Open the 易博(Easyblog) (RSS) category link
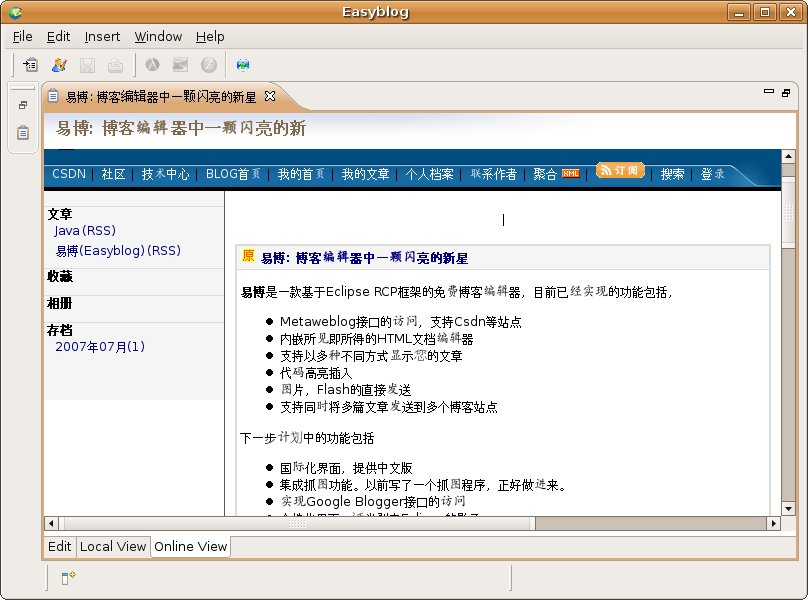This screenshot has height=600, width=808. point(118,251)
